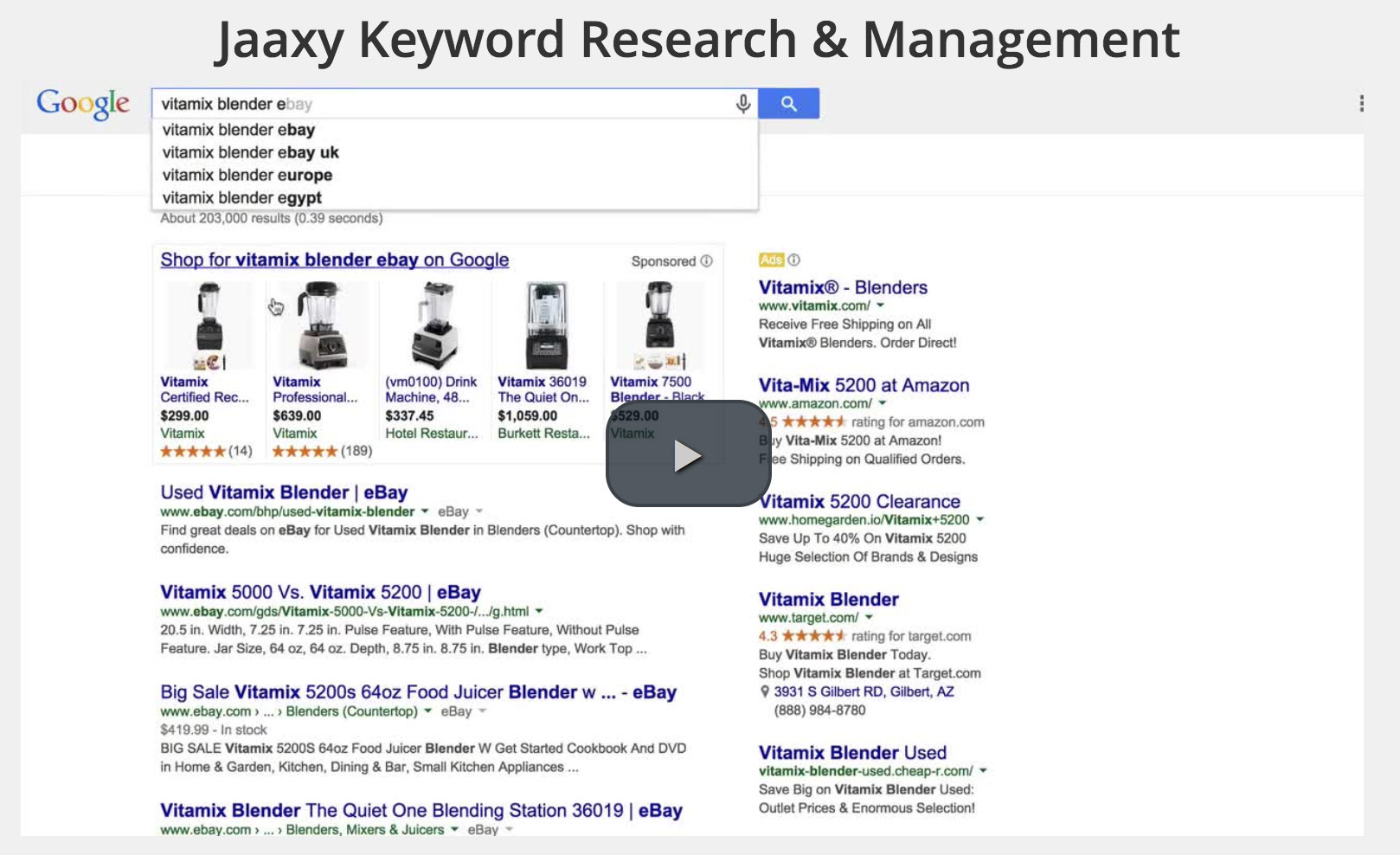This screenshot has width=1400, height=855.
Task: Open 'Vitamix 36019 The Quiet On...' link
Action: point(543,389)
